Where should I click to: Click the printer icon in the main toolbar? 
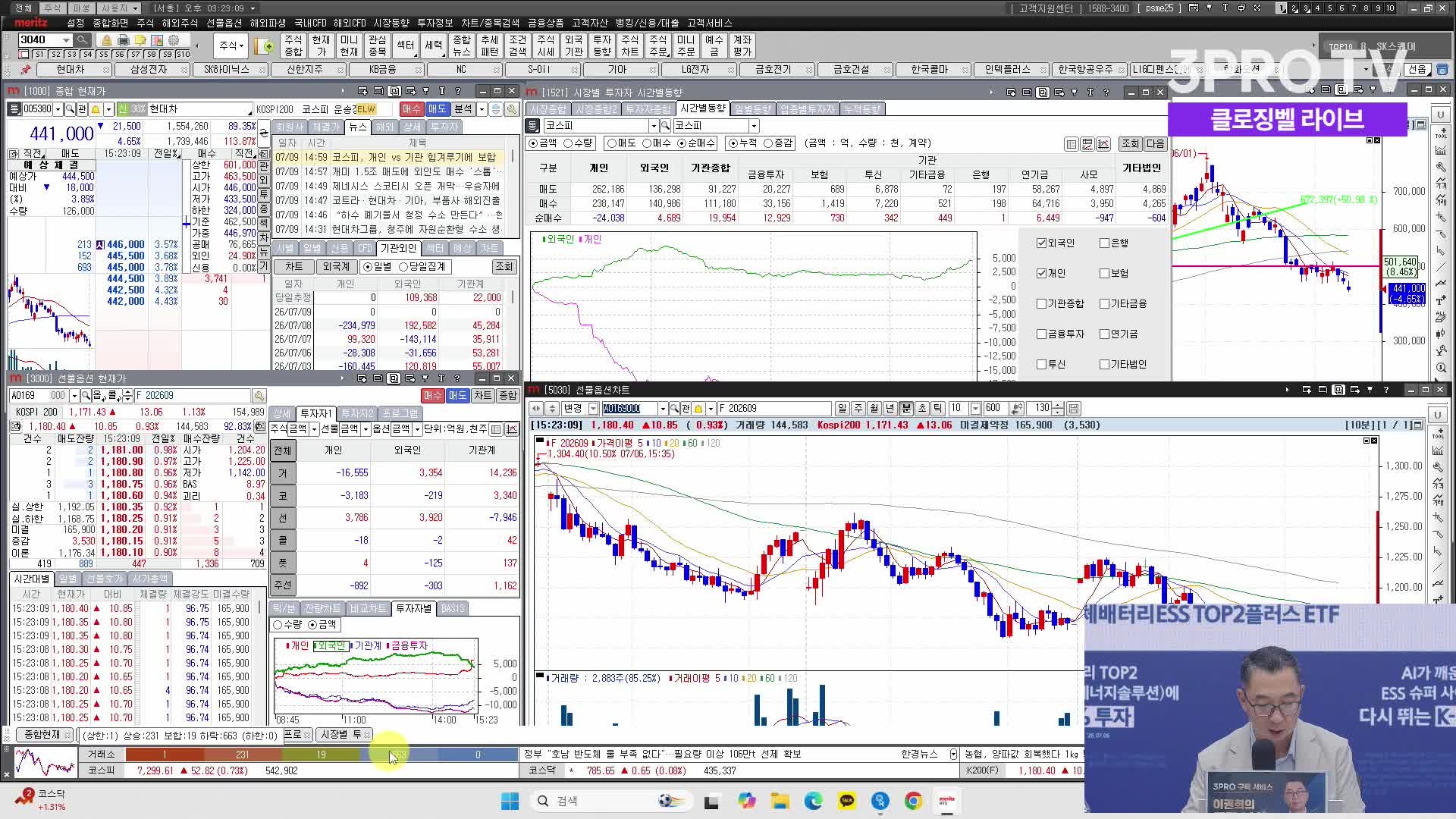(123, 40)
